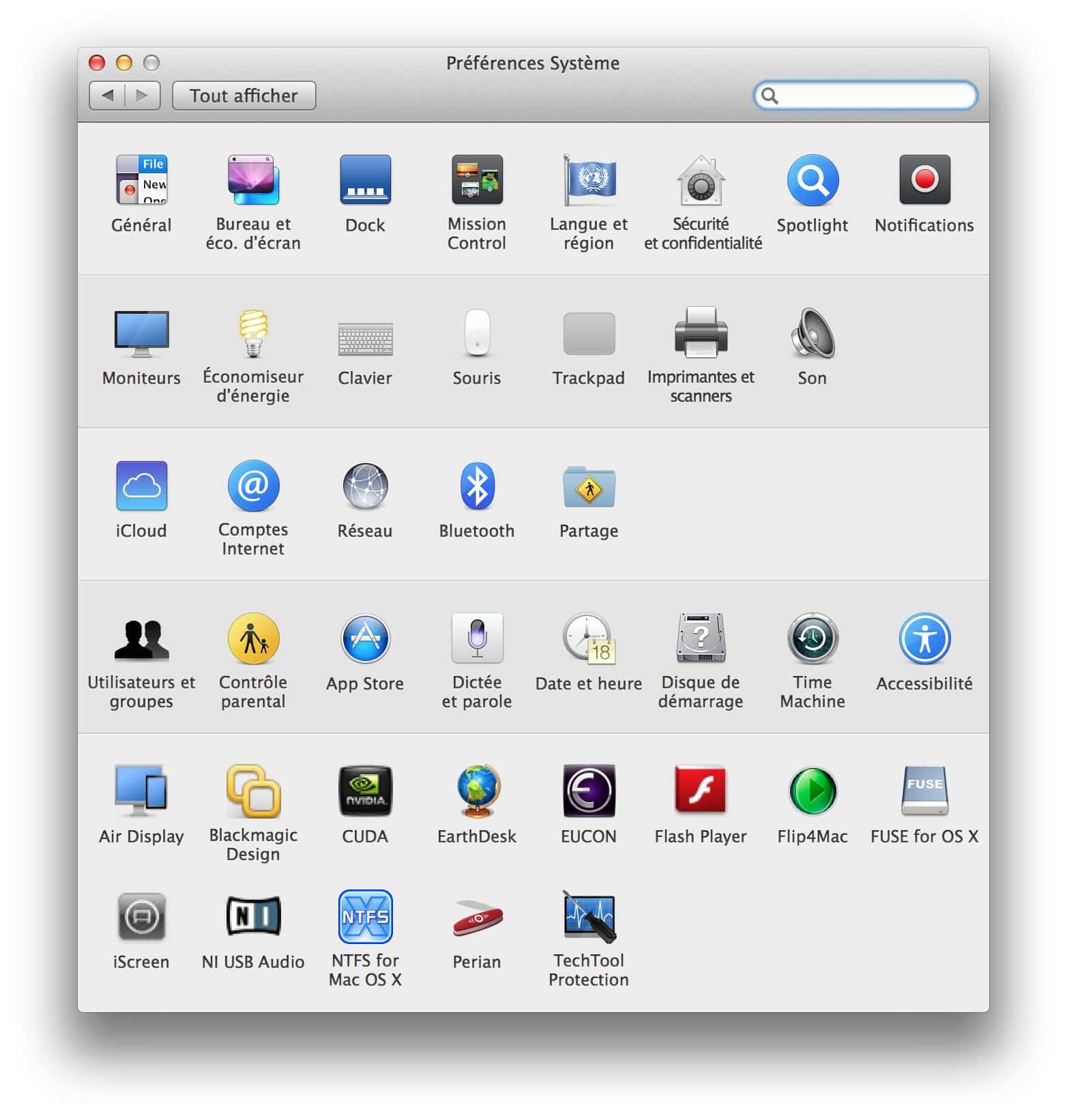This screenshot has height=1120, width=1067.
Task: Open Dictée et parole pane
Action: tap(477, 639)
